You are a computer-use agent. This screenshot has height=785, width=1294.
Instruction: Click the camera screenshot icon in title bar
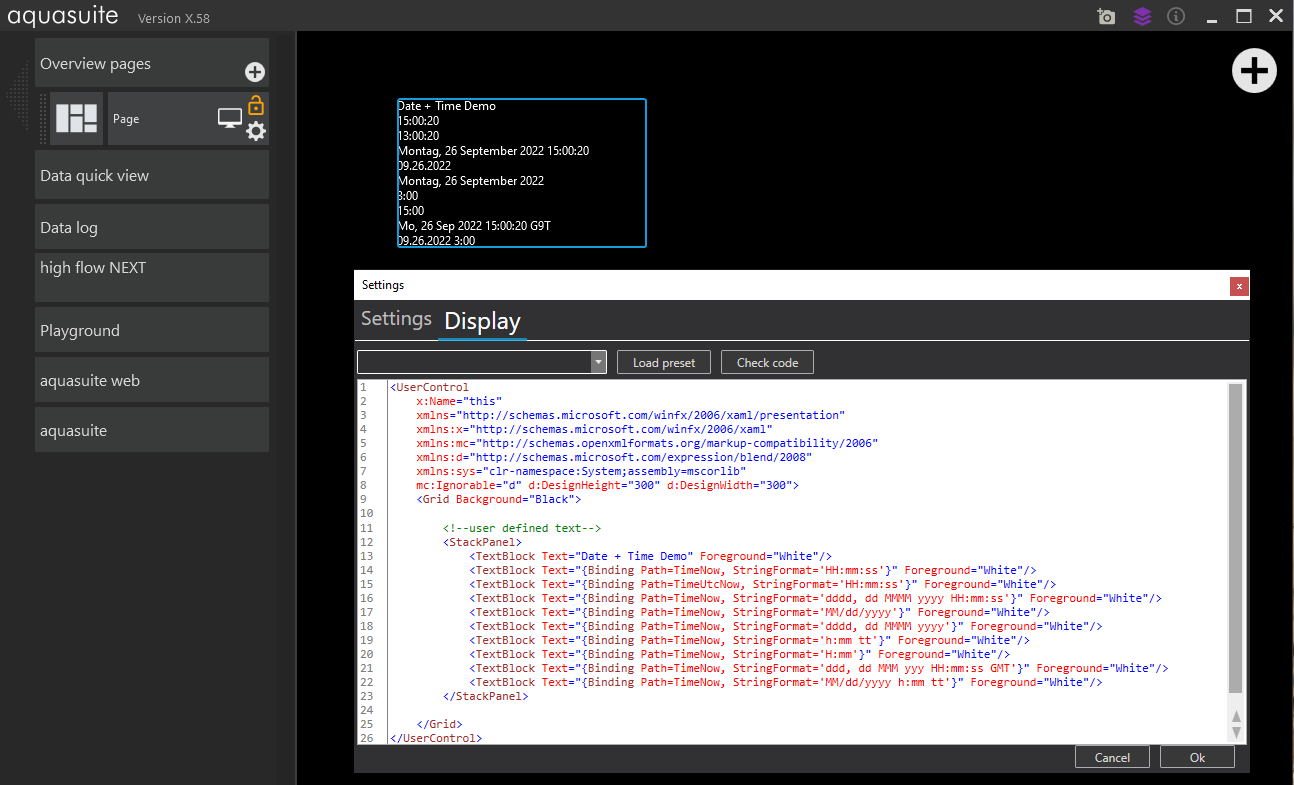[x=1106, y=16]
